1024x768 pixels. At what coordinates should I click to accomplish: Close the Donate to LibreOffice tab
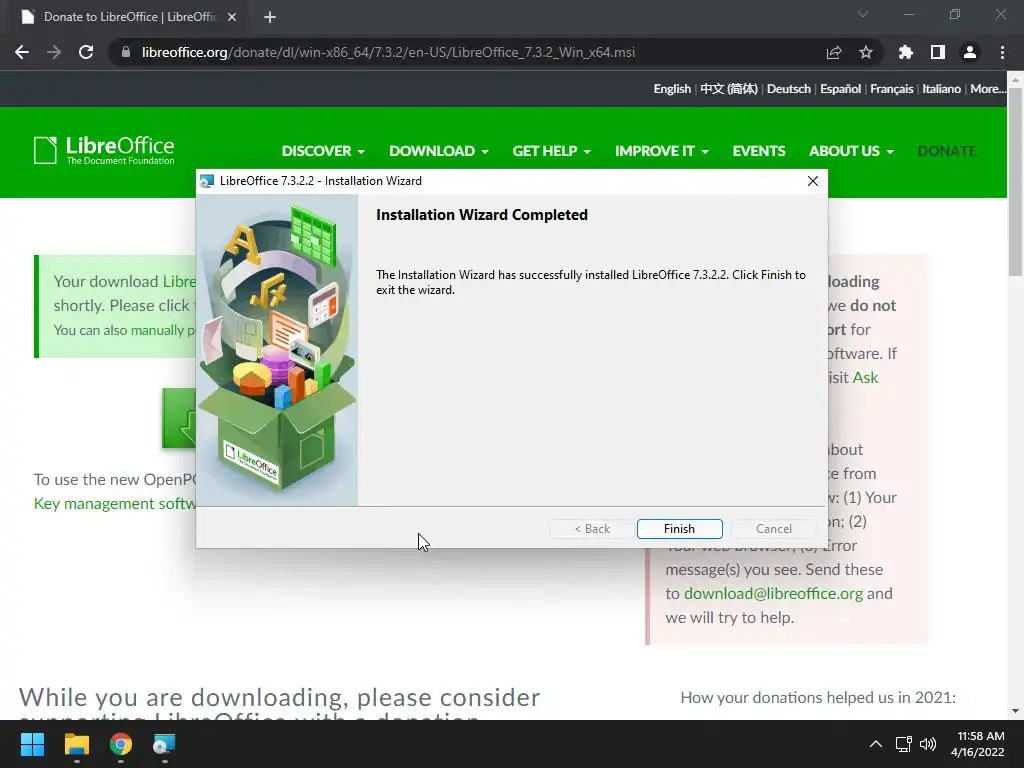click(232, 17)
